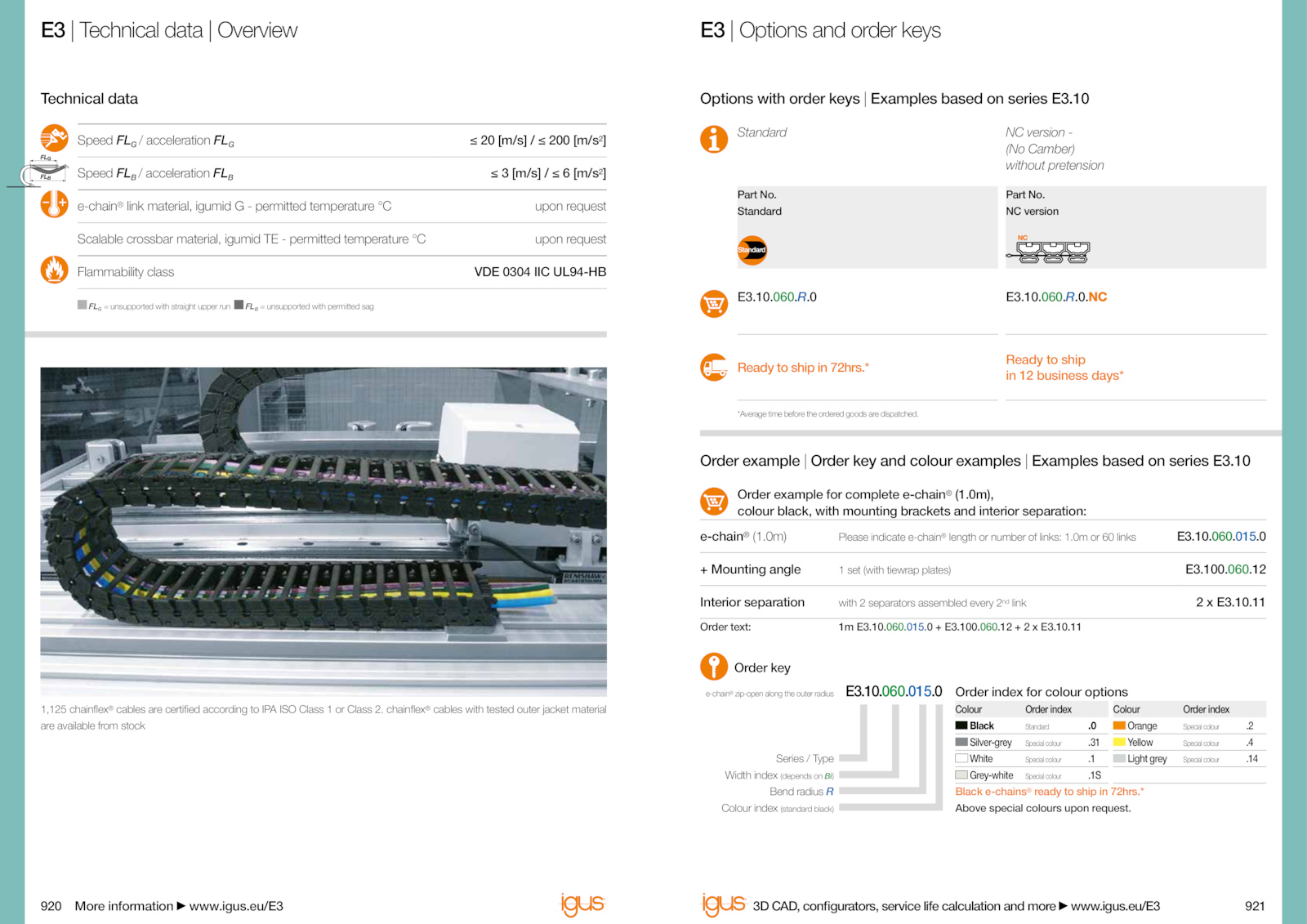The image size is (1307, 924).
Task: Click the Light grey colour swatch
Action: 1119,758
